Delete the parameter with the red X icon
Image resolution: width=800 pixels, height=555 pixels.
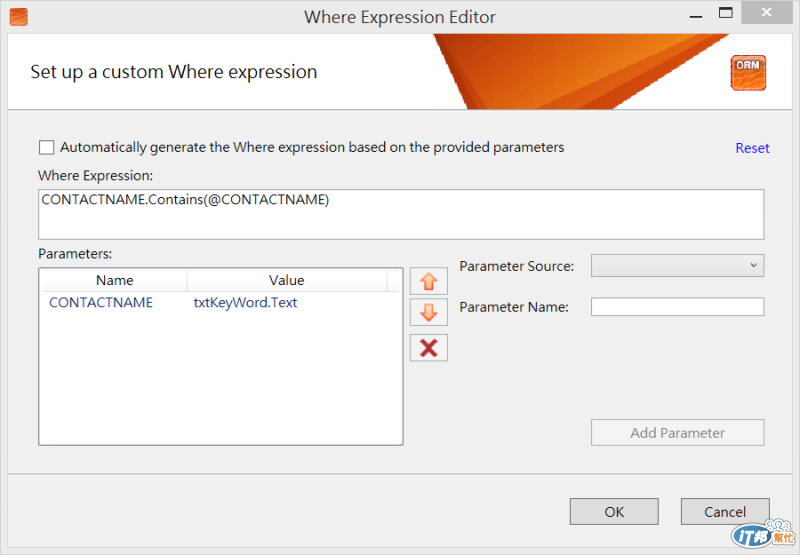tap(429, 348)
